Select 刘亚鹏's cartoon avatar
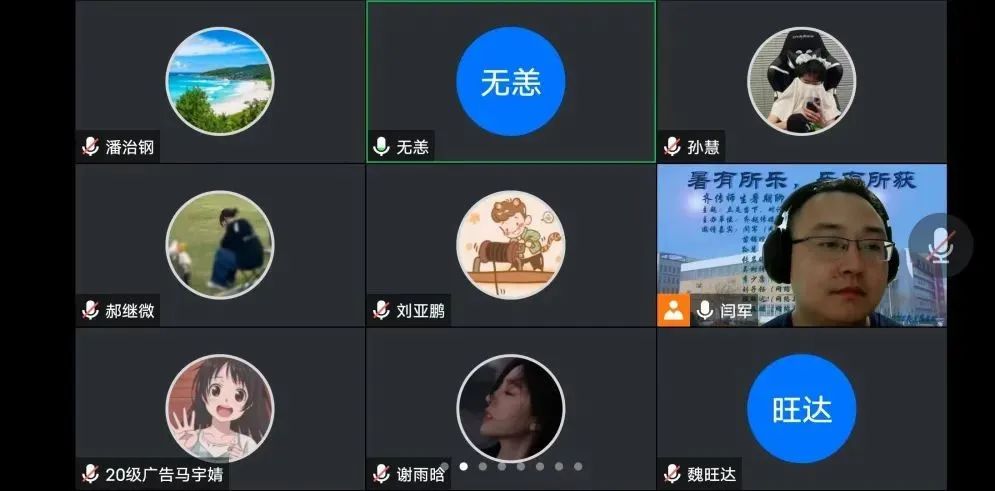Screen dimensions: 995x491 (511, 245)
